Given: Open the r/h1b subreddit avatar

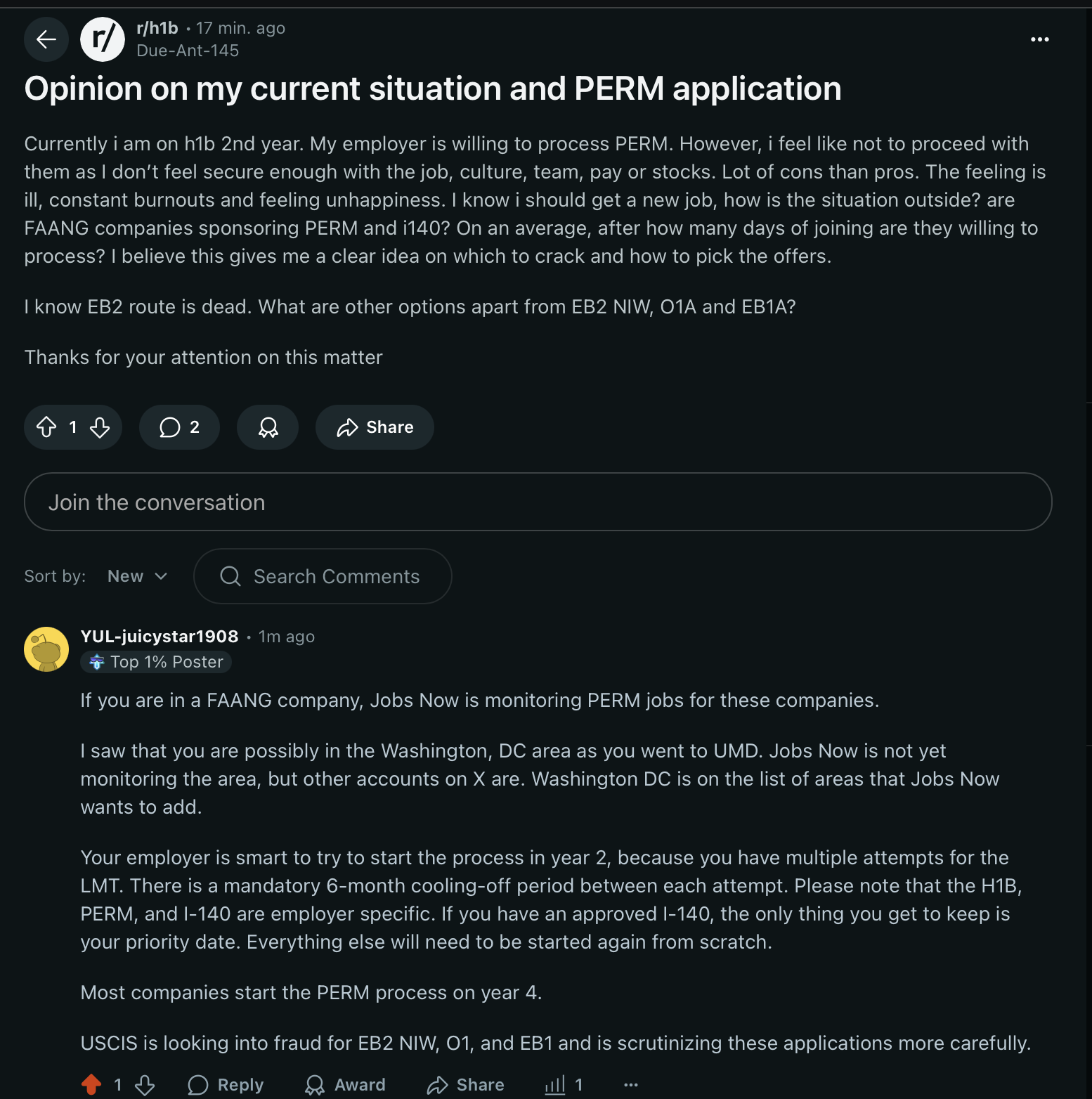Looking at the screenshot, I should [x=103, y=39].
